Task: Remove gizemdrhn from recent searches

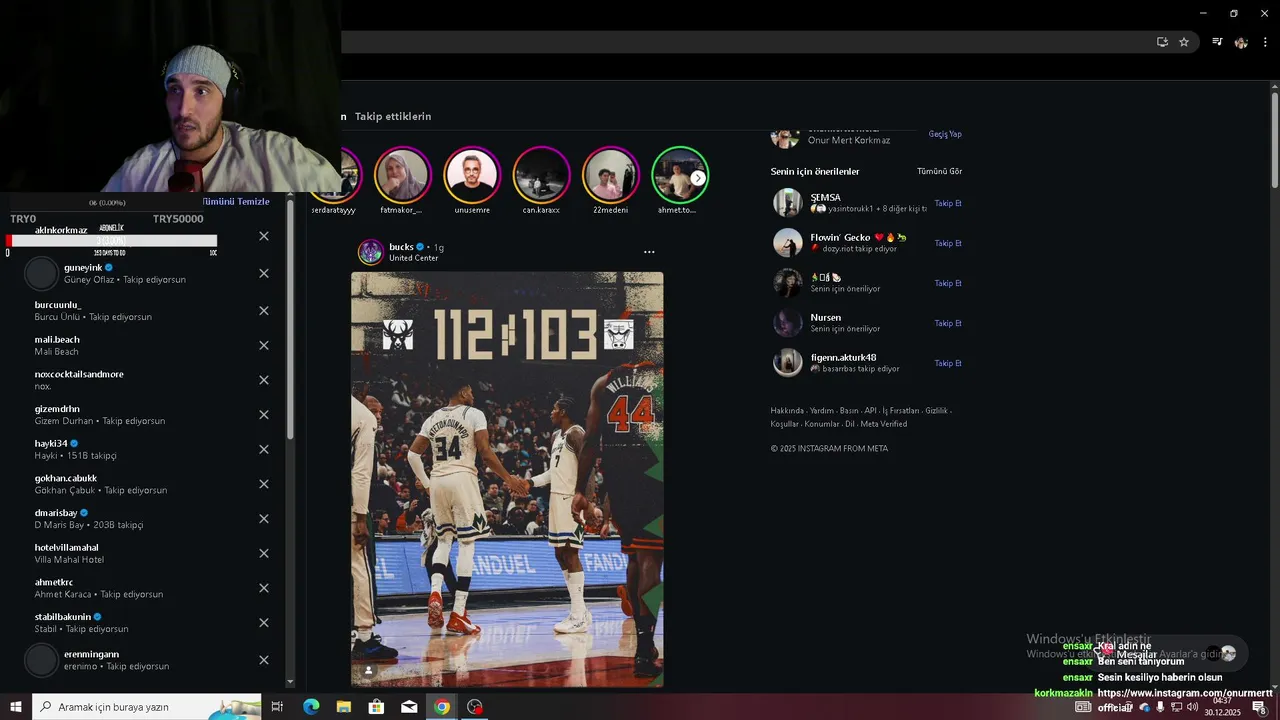Action: 264,414
